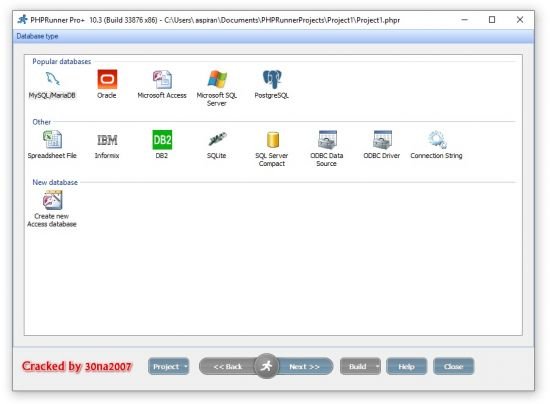
Task: Proceed with the Next >> button
Action: click(x=304, y=366)
